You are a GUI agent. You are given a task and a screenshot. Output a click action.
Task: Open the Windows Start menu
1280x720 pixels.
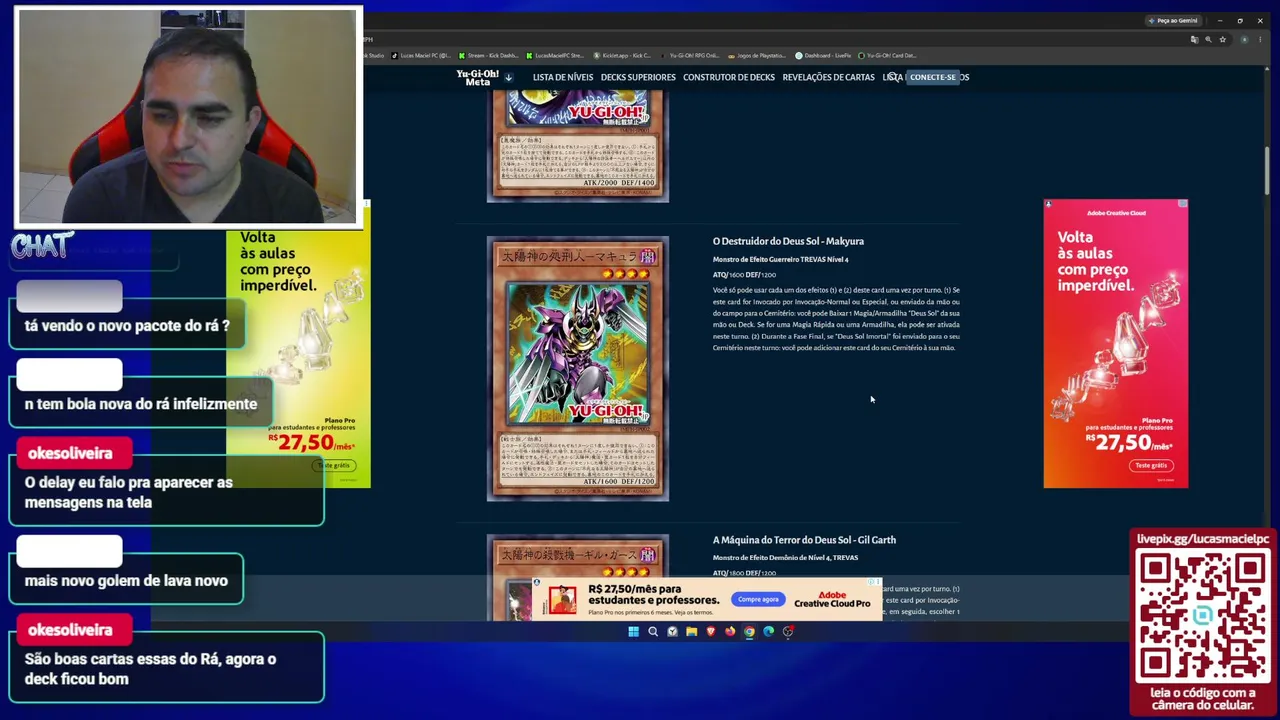633,631
